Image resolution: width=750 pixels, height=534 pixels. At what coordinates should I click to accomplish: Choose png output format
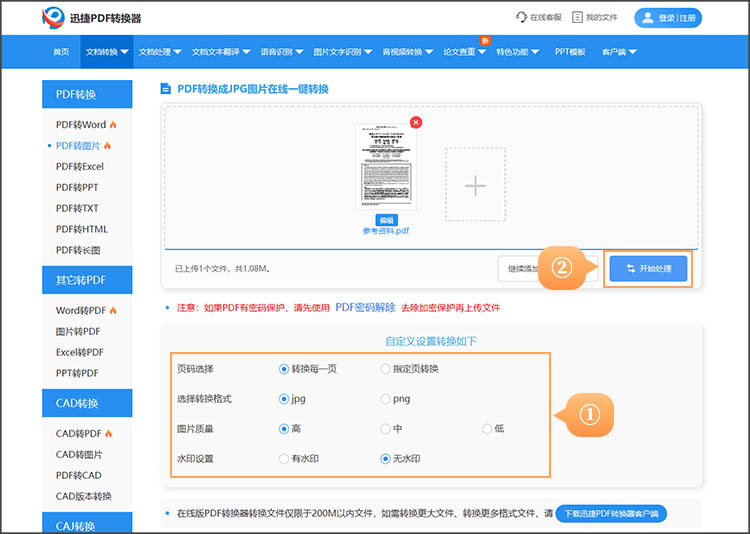[x=385, y=399]
